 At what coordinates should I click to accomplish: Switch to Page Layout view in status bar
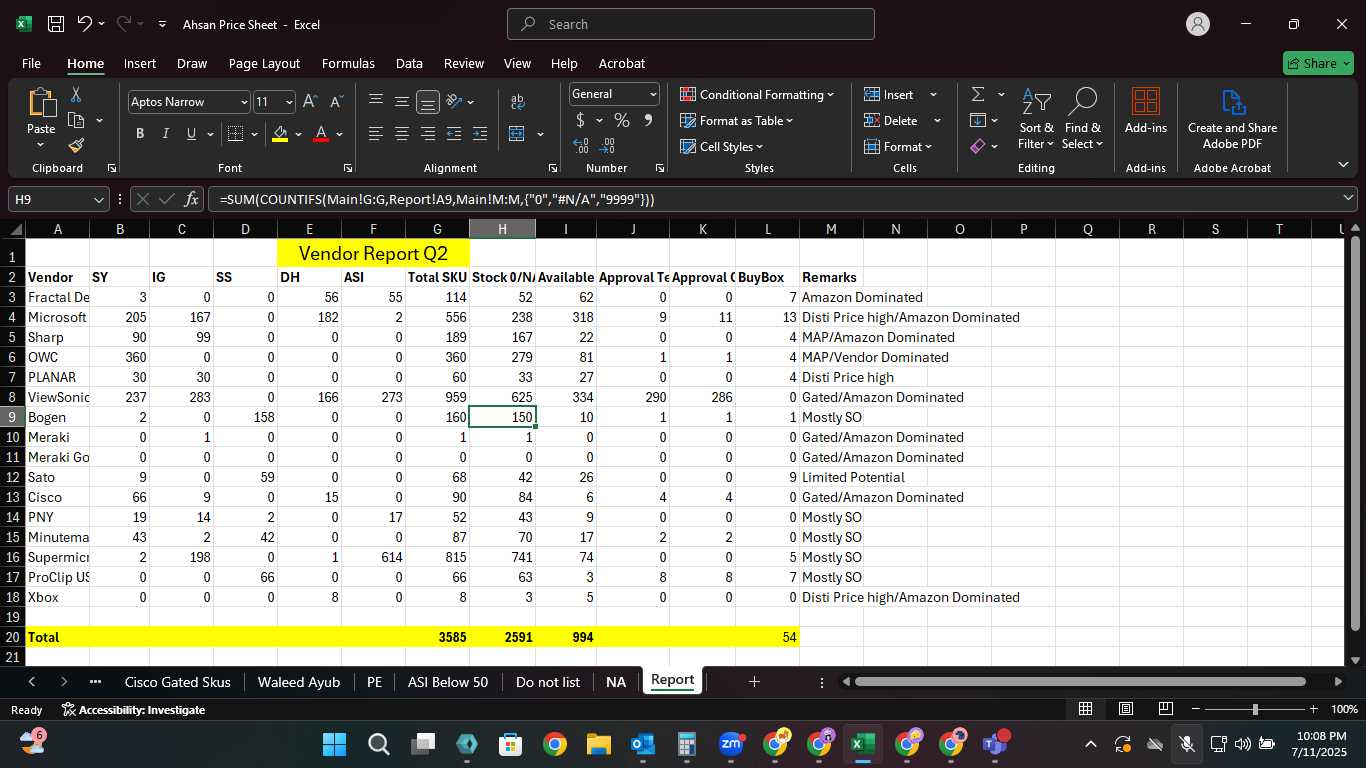coord(1125,709)
